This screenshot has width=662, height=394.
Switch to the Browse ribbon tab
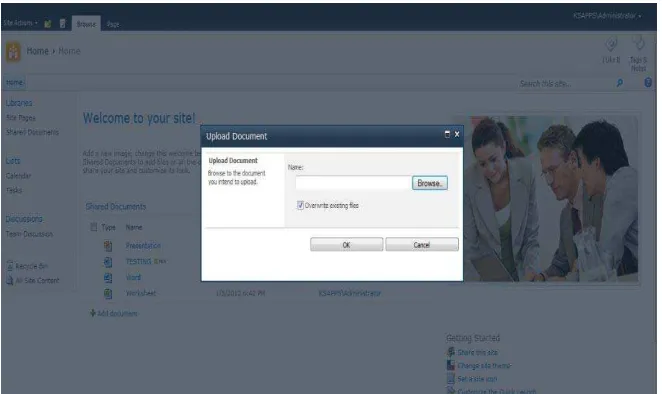tap(86, 24)
